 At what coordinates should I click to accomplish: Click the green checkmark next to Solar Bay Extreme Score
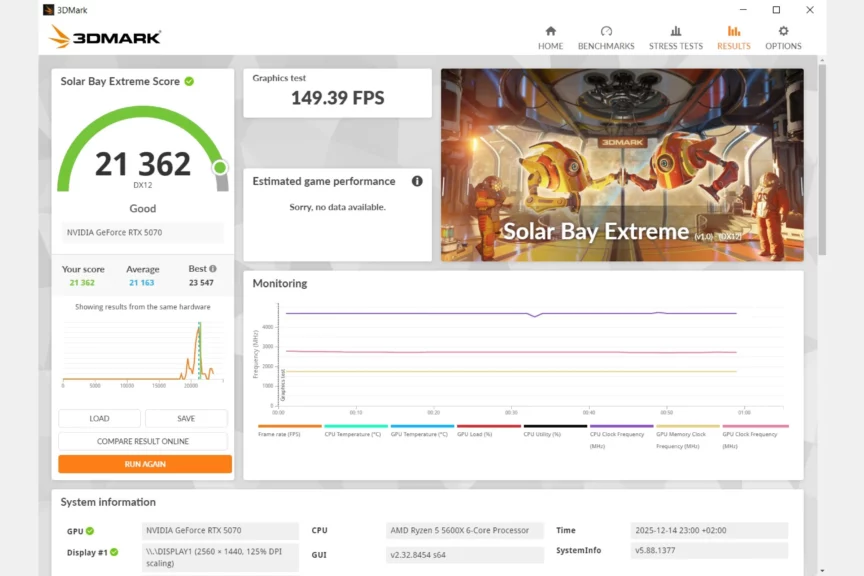click(189, 81)
